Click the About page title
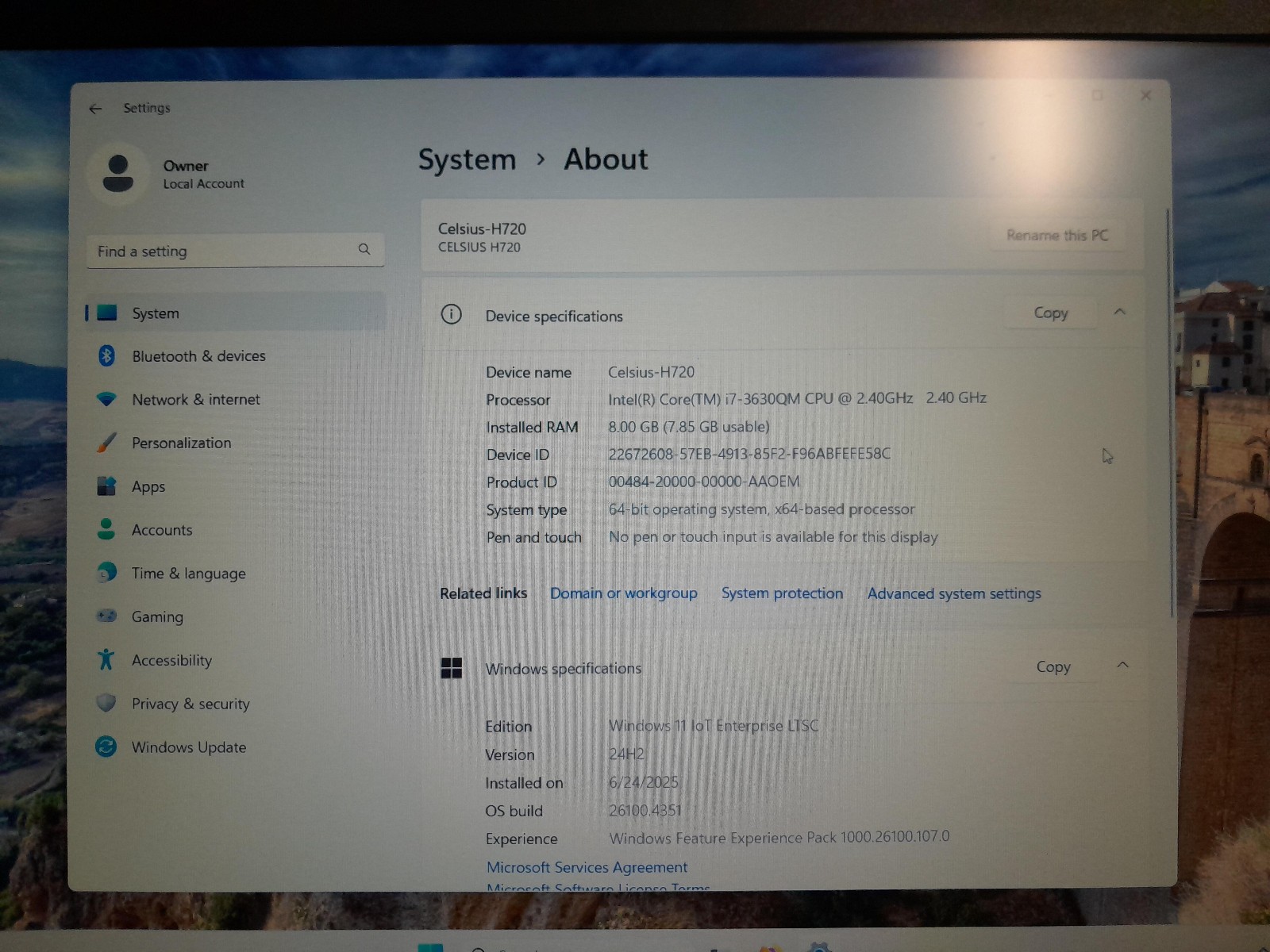The height and width of the screenshot is (952, 1270). tap(606, 159)
